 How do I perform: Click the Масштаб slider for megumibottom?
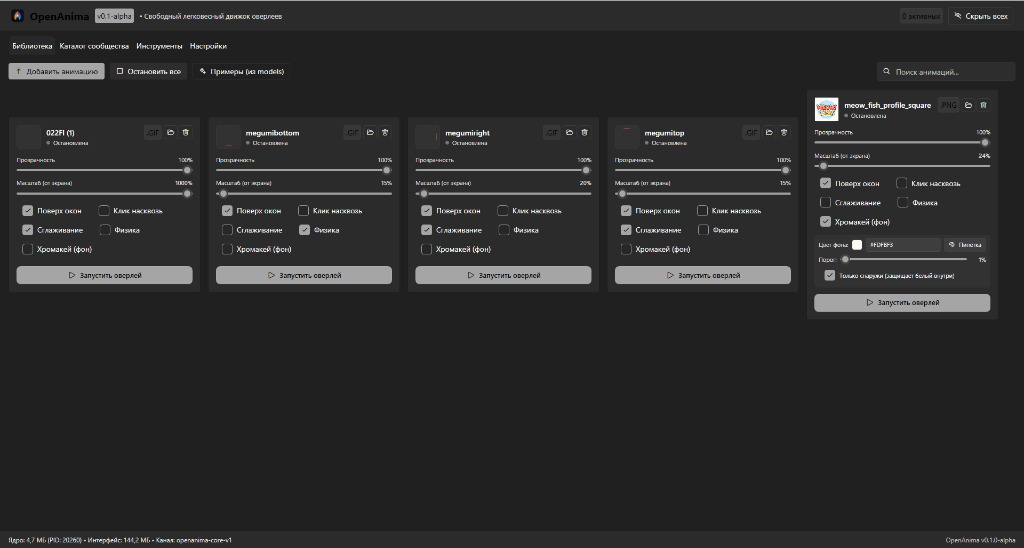click(x=304, y=193)
